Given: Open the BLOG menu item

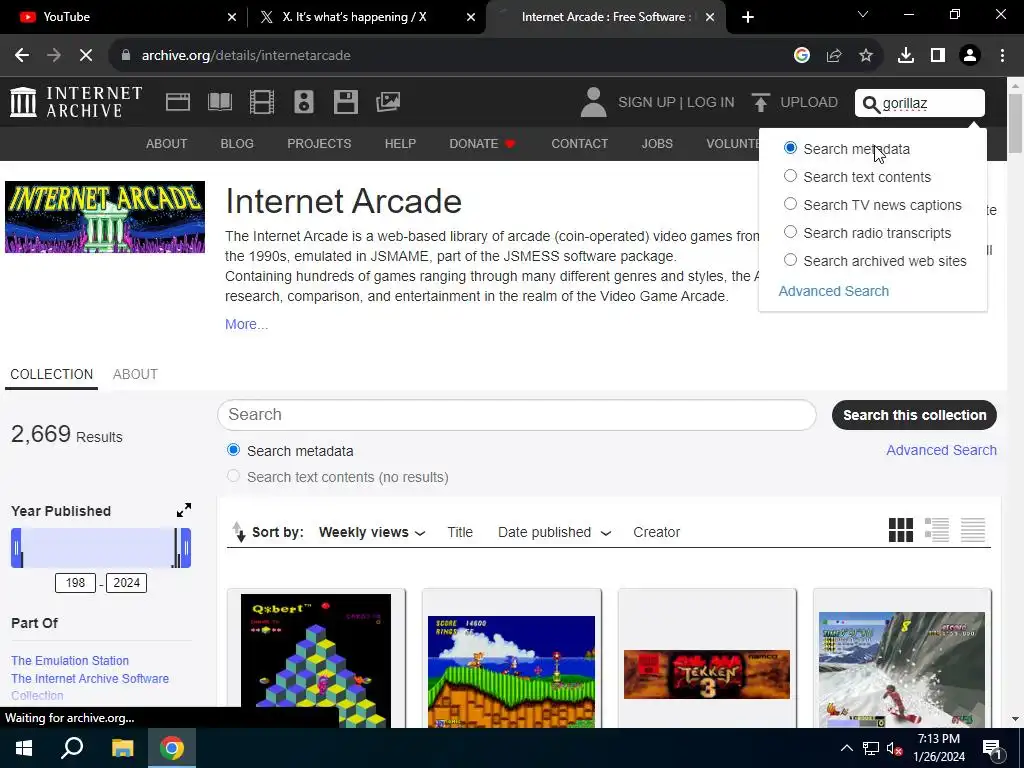Looking at the screenshot, I should coord(237,144).
